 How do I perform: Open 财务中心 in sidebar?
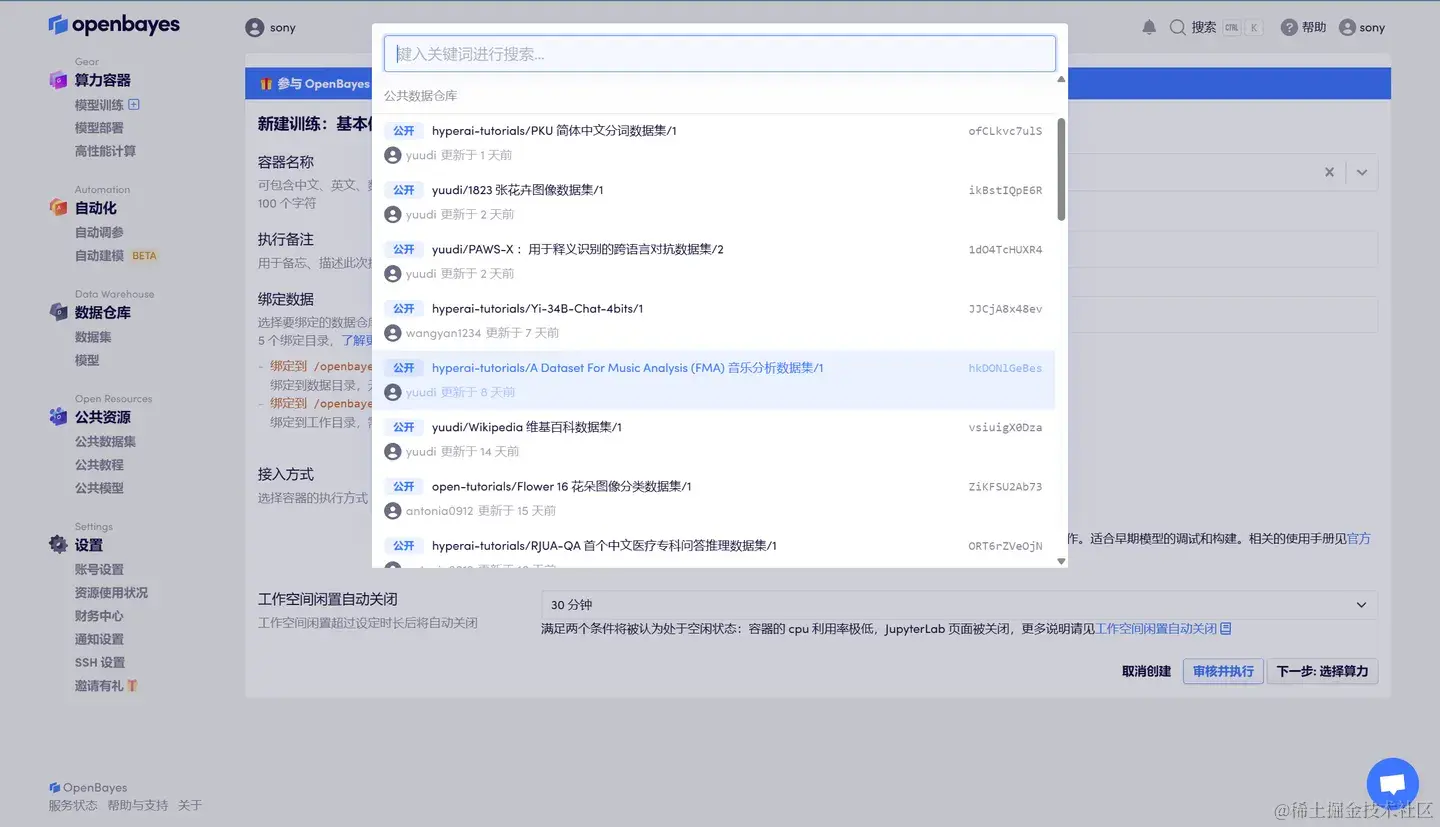(99, 616)
